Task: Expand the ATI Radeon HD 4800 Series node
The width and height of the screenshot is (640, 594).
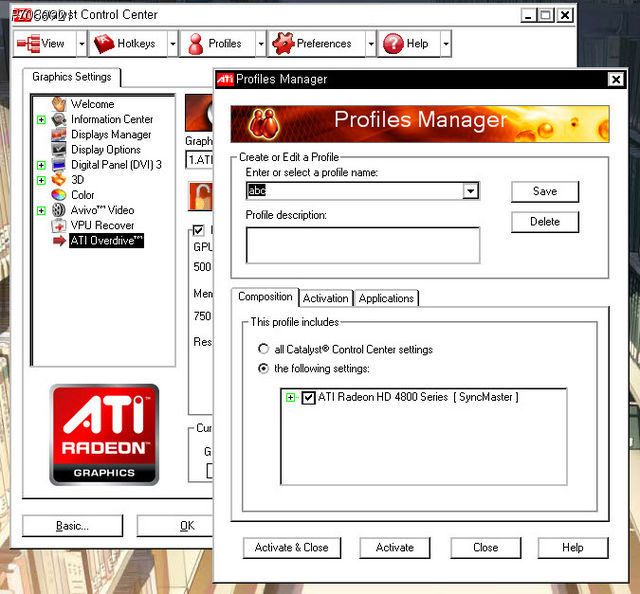Action: pyautogui.click(x=290, y=397)
